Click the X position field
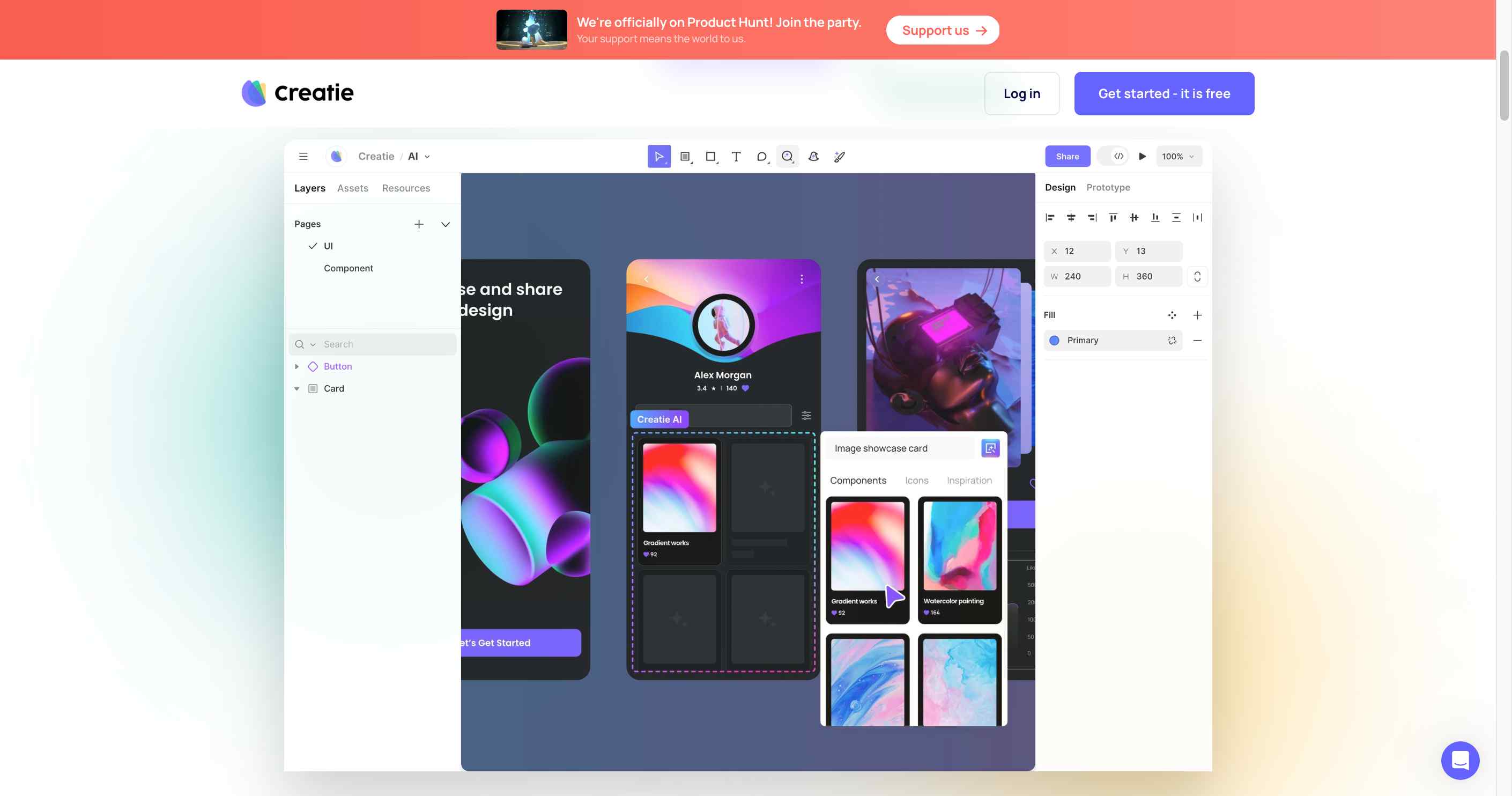The height and width of the screenshot is (796, 1512). coord(1077,250)
